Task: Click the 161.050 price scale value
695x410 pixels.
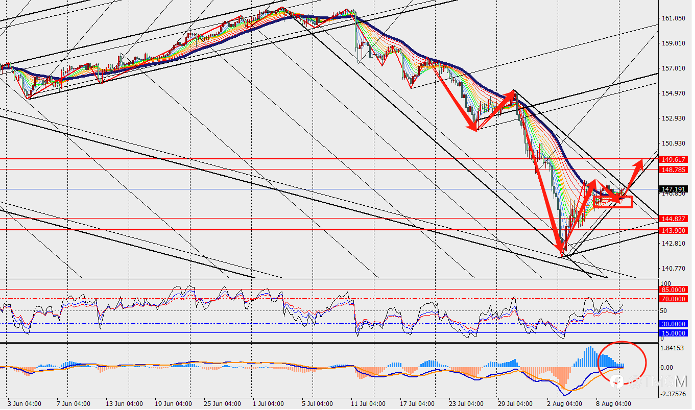Action: (673, 19)
